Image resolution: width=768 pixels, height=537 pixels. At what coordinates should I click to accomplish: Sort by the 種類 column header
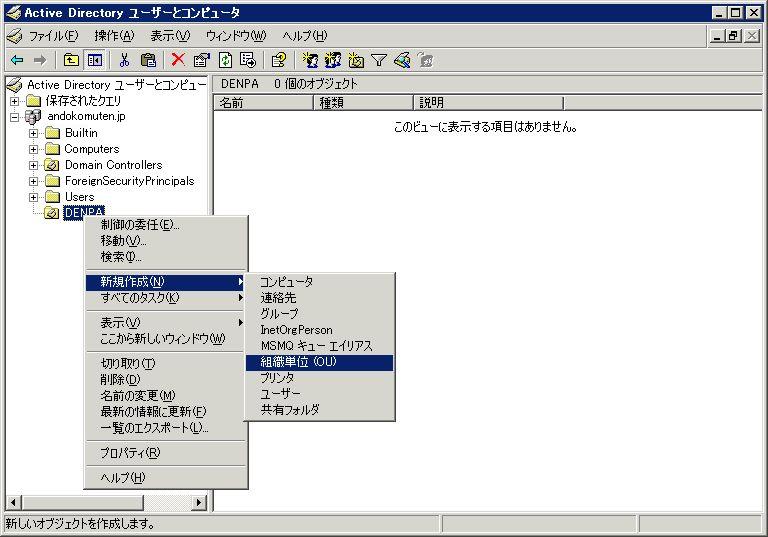tap(364, 102)
